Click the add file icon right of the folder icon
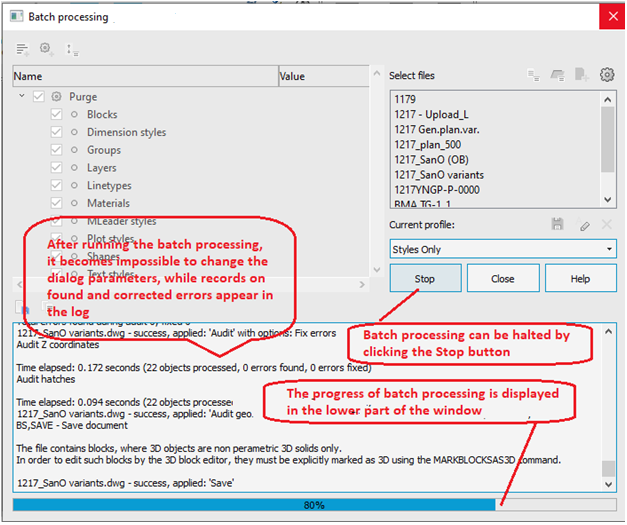 (x=582, y=75)
